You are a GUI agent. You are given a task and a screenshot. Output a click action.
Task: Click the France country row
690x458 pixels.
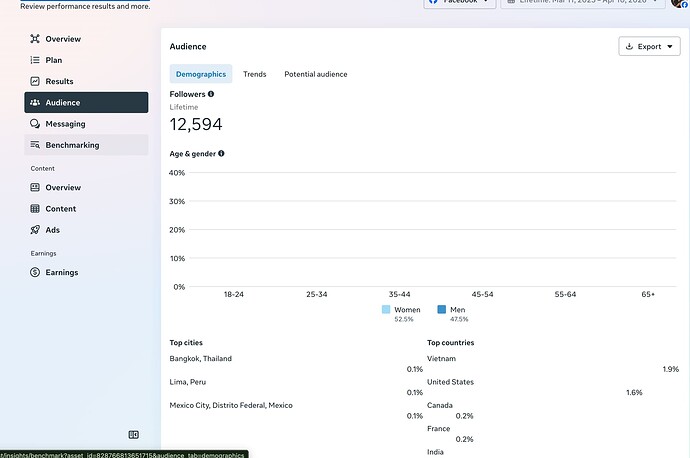click(x=553, y=434)
